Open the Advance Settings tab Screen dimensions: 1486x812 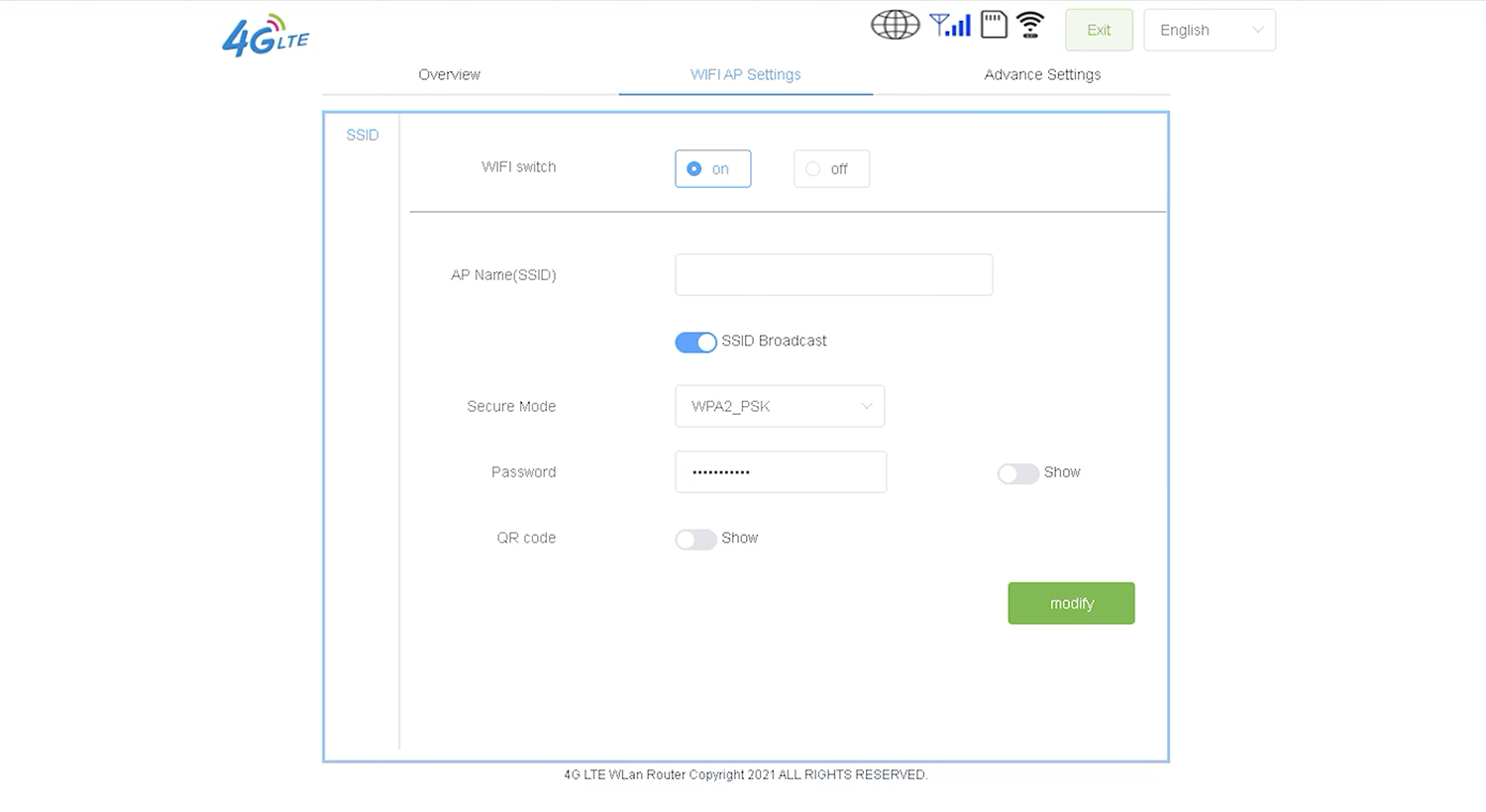tap(1042, 74)
